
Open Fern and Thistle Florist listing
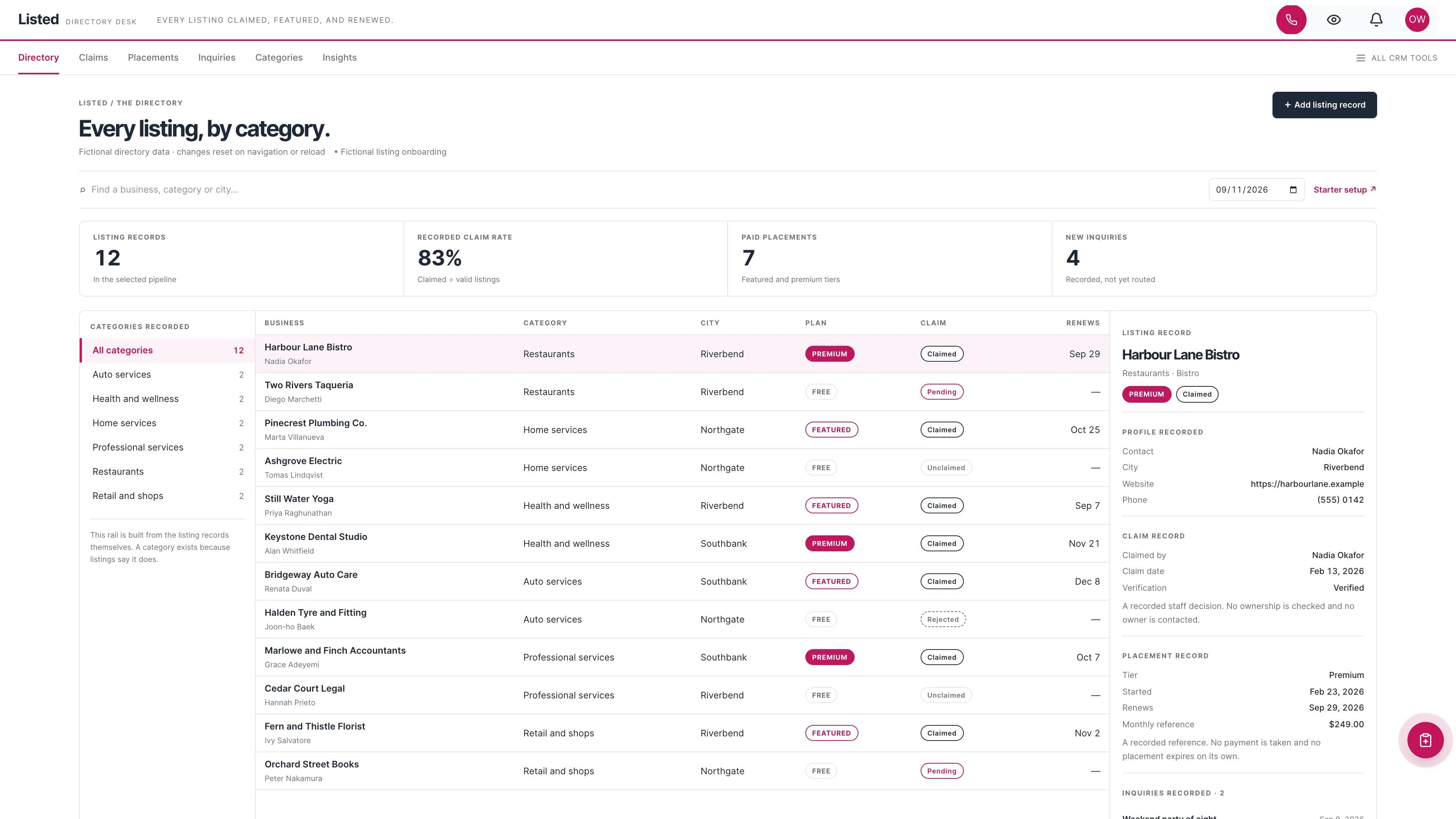(x=682, y=733)
